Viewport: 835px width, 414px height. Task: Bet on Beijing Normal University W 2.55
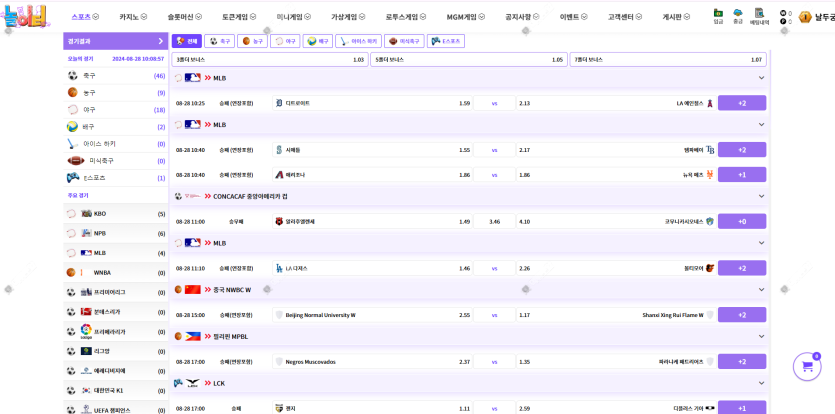372,315
